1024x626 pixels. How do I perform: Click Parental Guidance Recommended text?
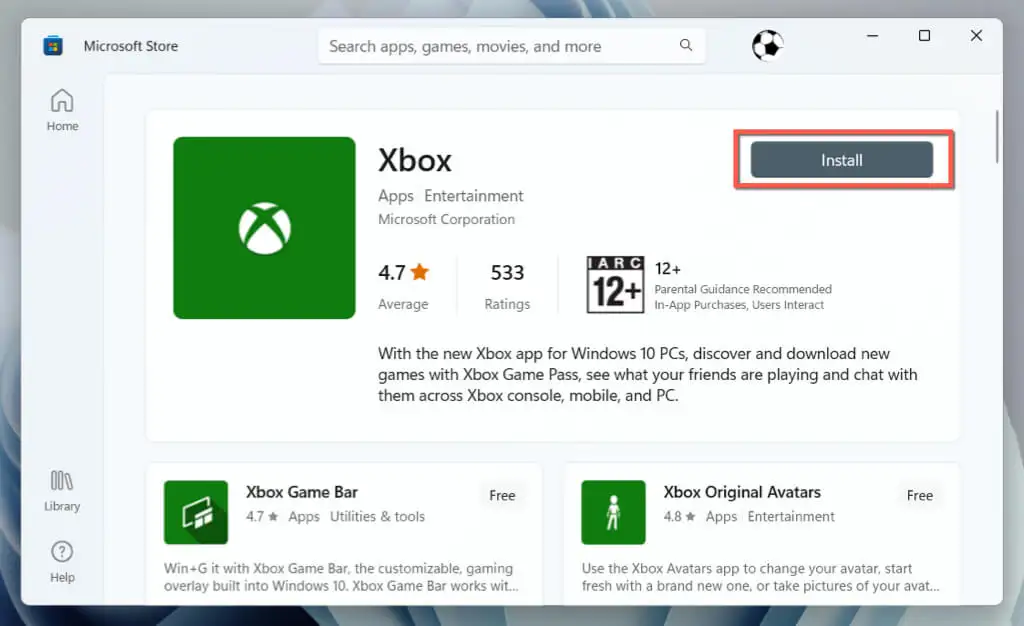click(x=743, y=289)
